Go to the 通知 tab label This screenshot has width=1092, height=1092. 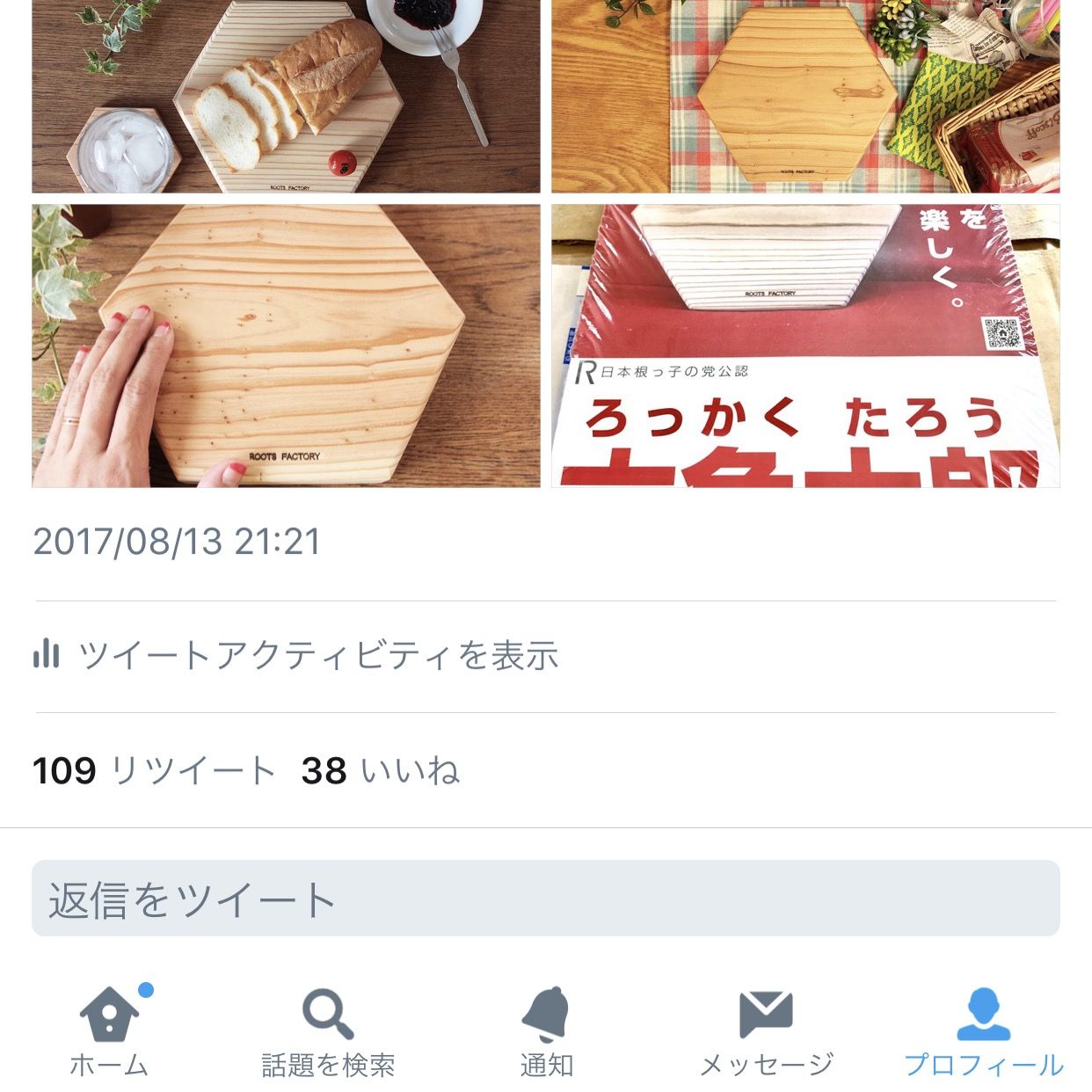(546, 1065)
